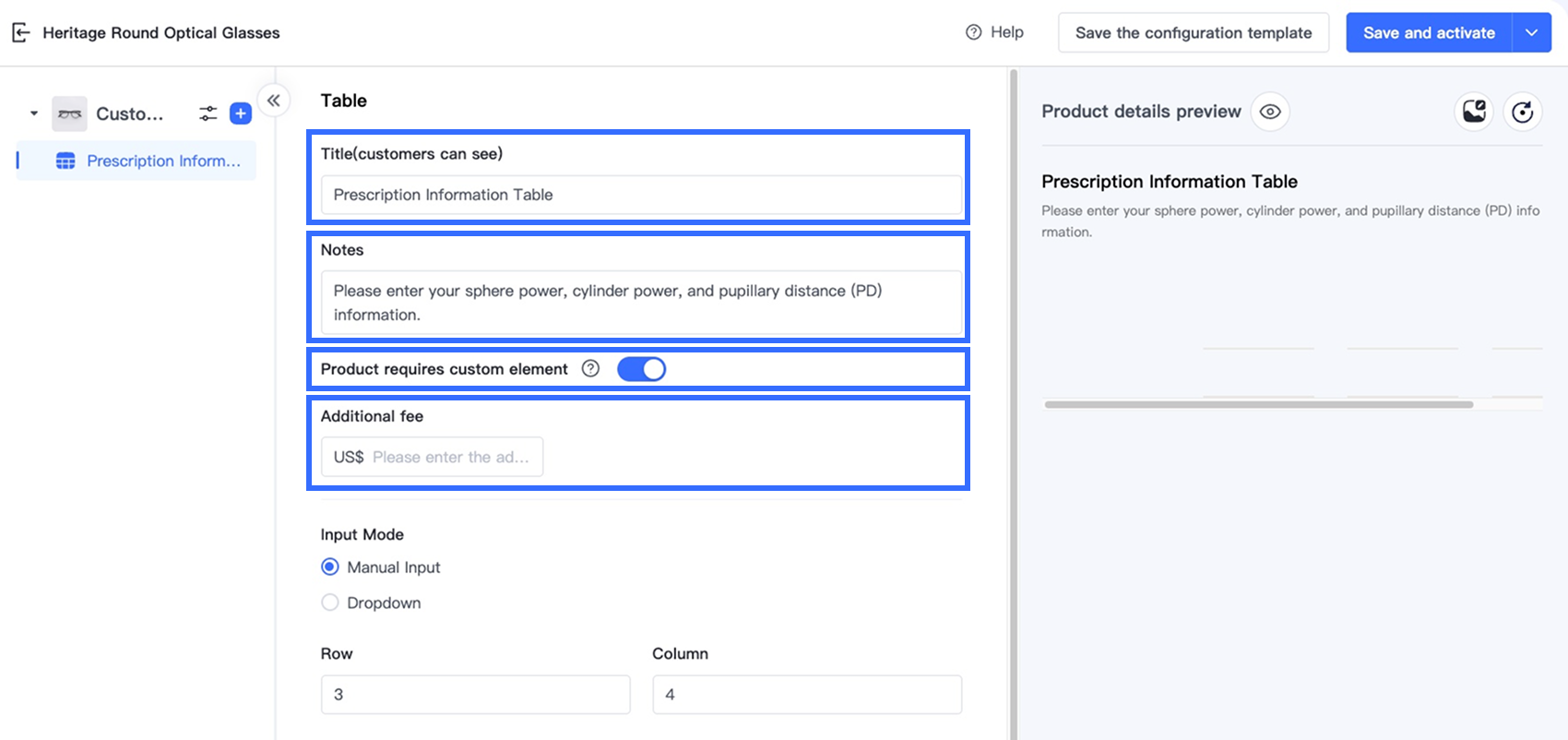Toggle the preview eye visibility icon
The height and width of the screenshot is (740, 1568).
pos(1270,112)
